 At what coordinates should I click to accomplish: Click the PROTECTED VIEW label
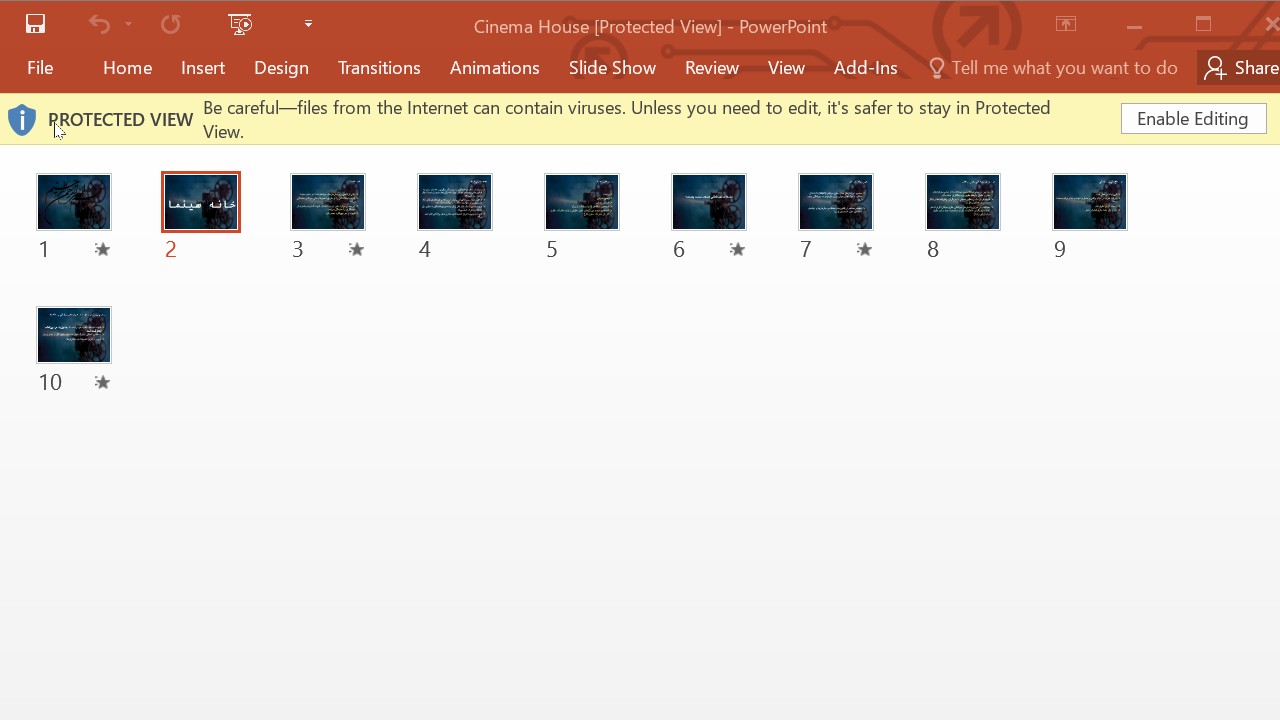click(x=120, y=120)
